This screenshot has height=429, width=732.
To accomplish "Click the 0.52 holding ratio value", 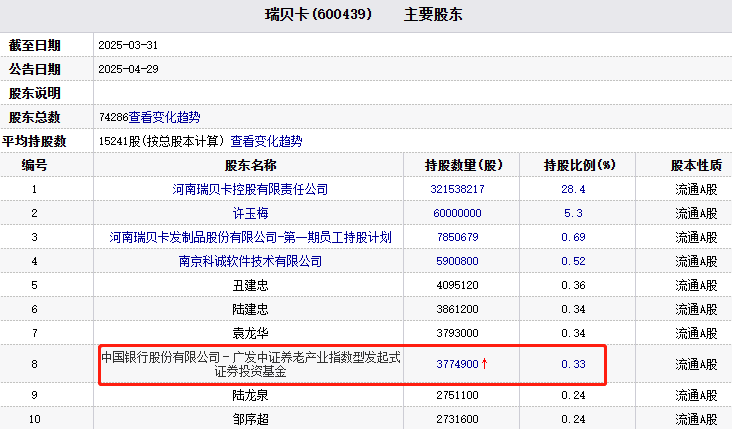I will [x=573, y=261].
